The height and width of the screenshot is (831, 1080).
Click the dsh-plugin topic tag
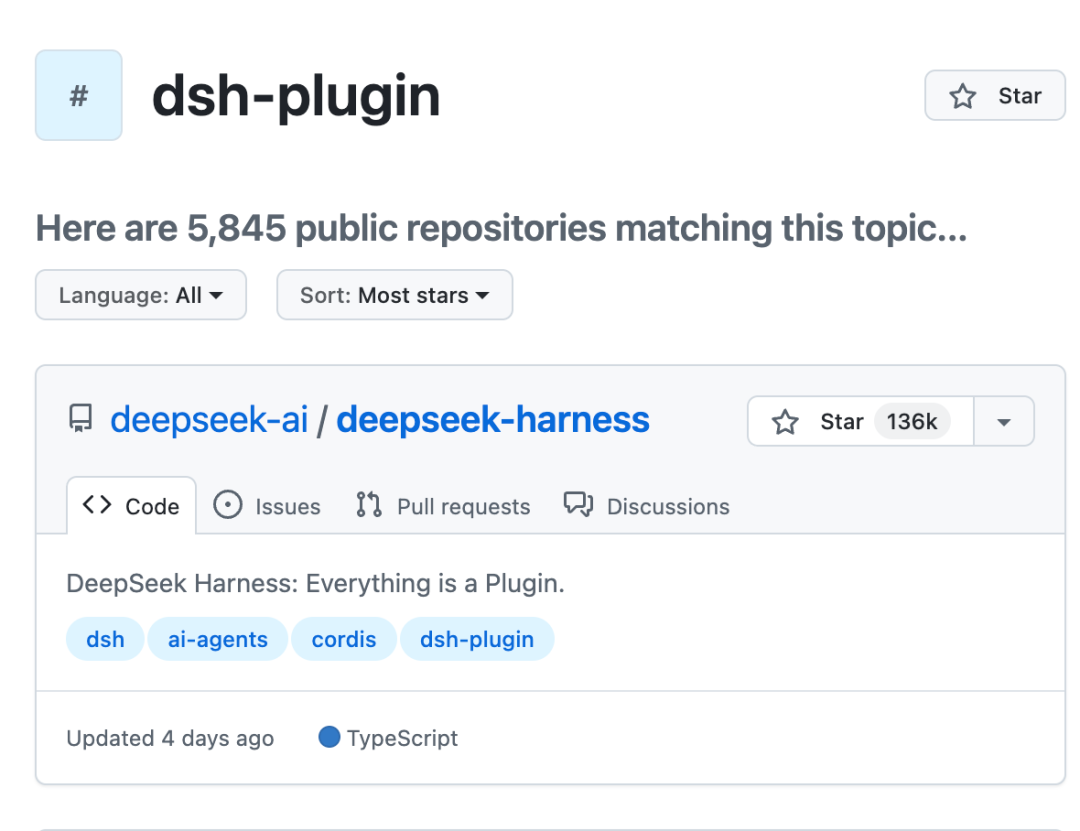pyautogui.click(x=477, y=639)
